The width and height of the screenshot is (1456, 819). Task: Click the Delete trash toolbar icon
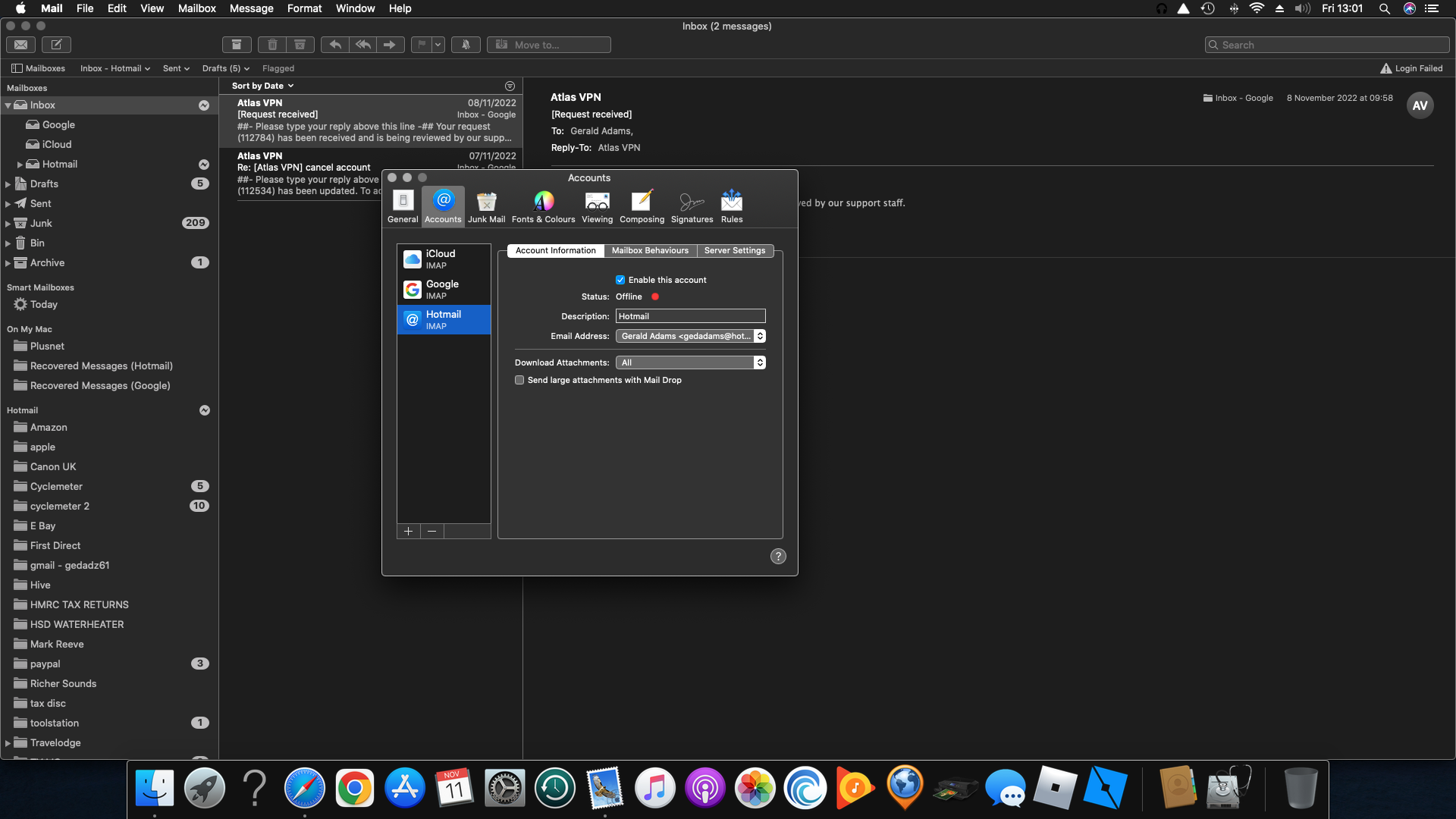coord(272,45)
